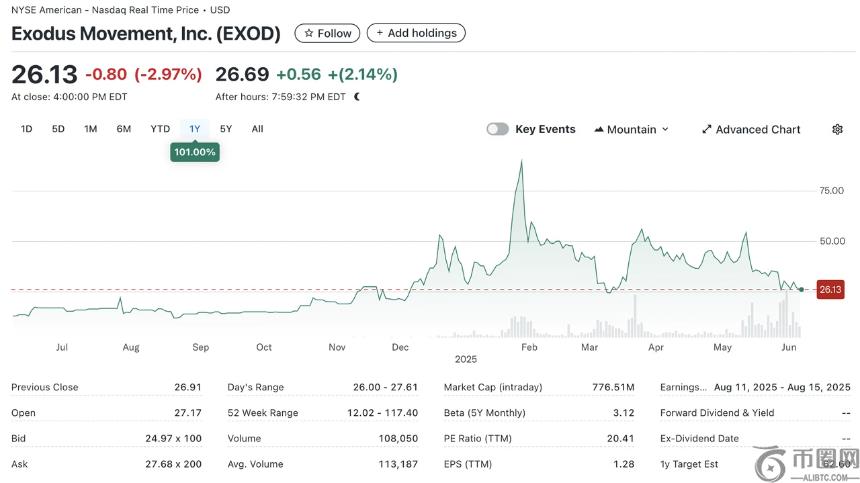The image size is (860, 483).
Task: Click the after-hours moon icon
Action: [x=358, y=97]
